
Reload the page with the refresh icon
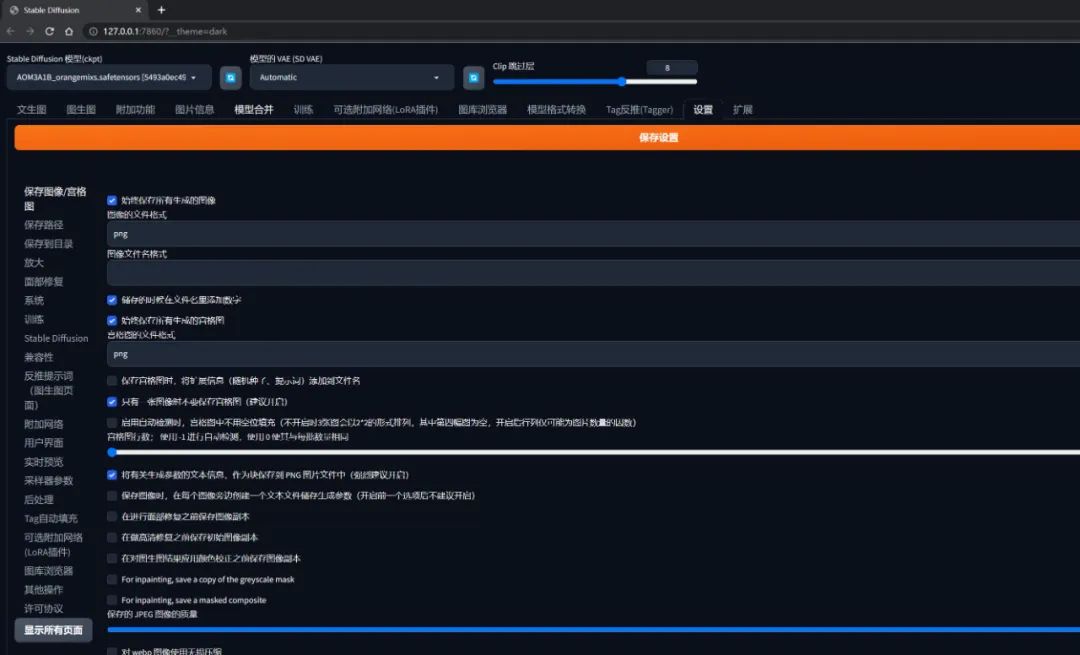[50, 31]
